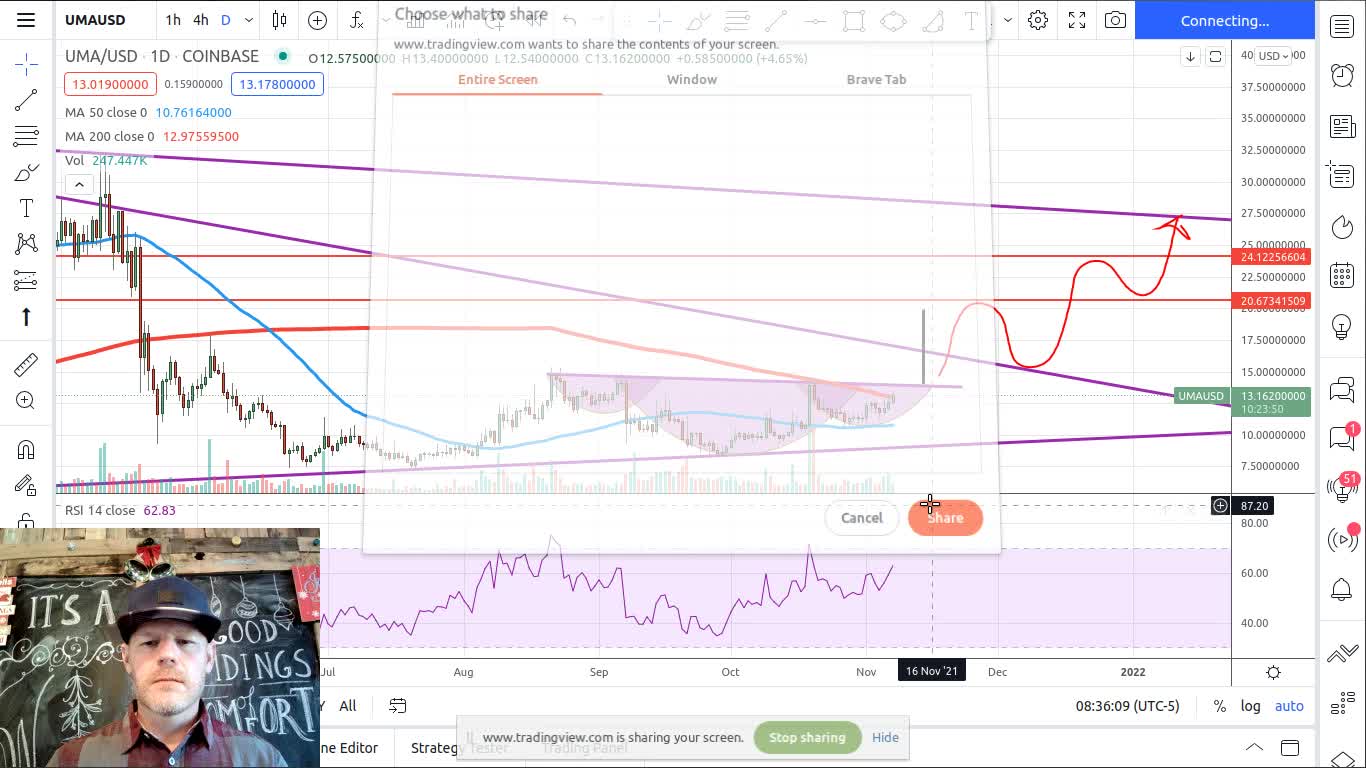Expand the timeframe interval dropdown
Viewport: 1366px width, 768px height.
point(249,20)
